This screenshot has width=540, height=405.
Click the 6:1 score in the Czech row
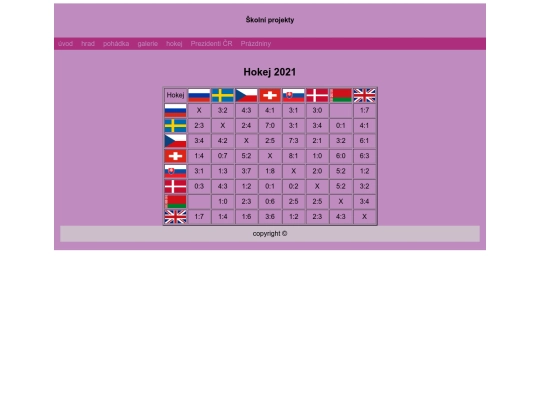tap(364, 141)
